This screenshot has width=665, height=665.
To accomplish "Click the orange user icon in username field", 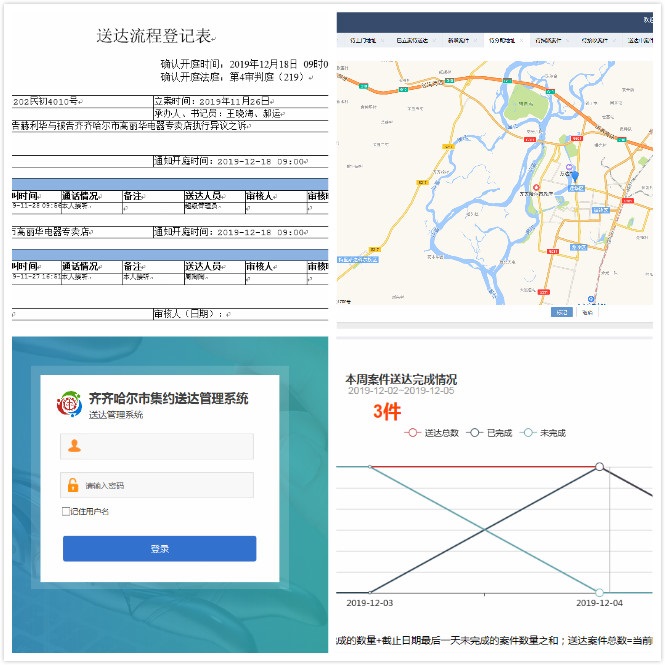I will click(74, 446).
